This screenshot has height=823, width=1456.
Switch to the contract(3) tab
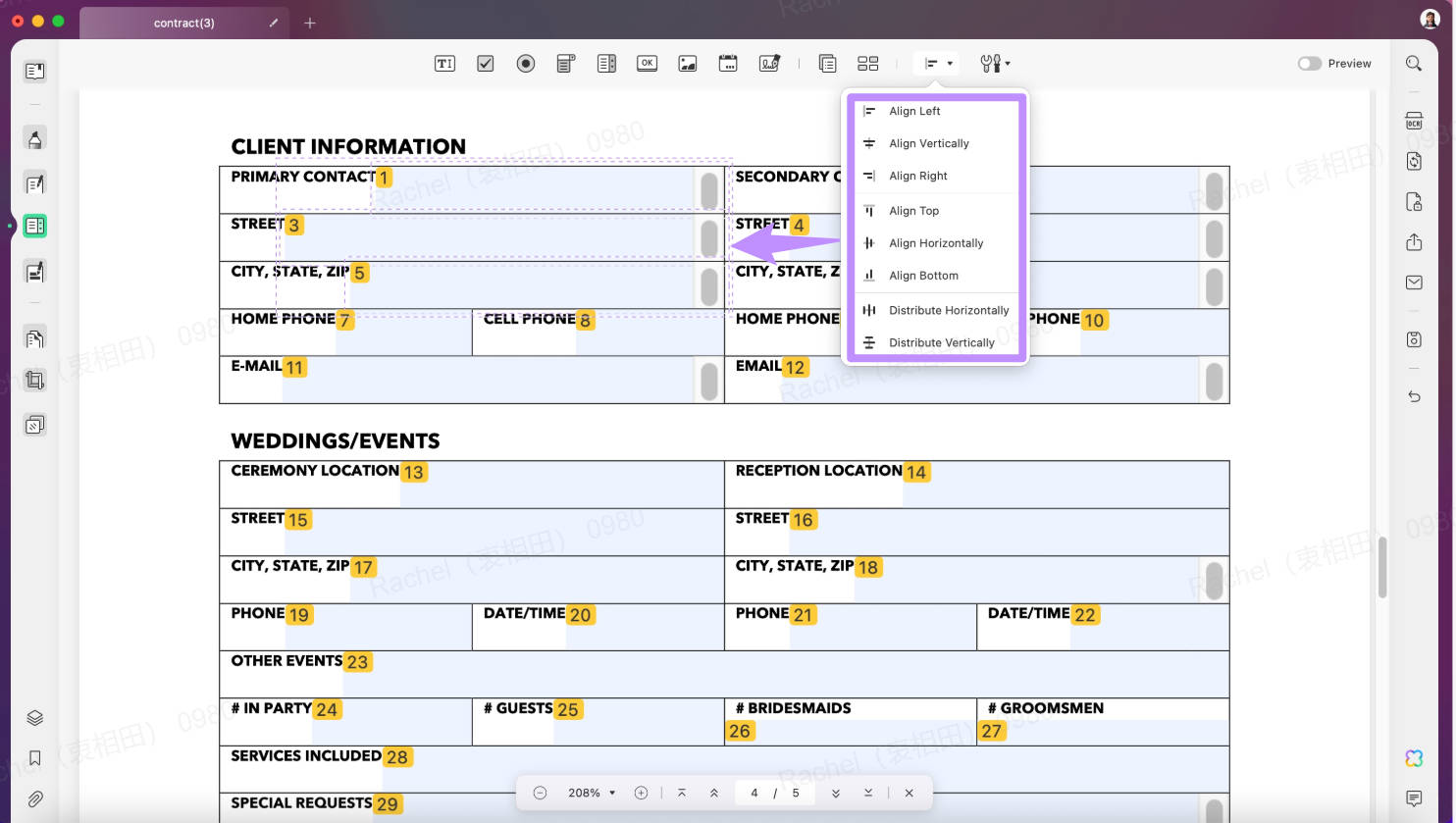click(x=183, y=23)
